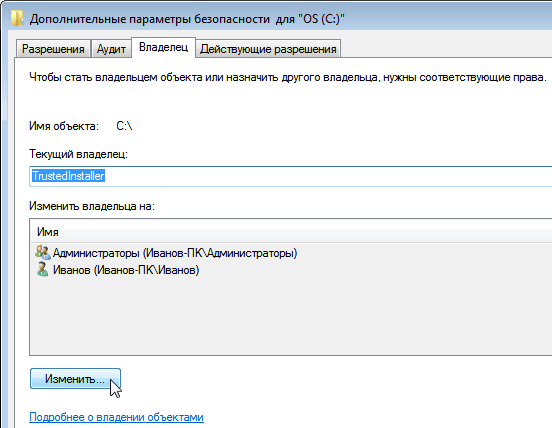Click the C:\ object name value
Image resolution: width=552 pixels, height=428 pixels.
tap(124, 126)
